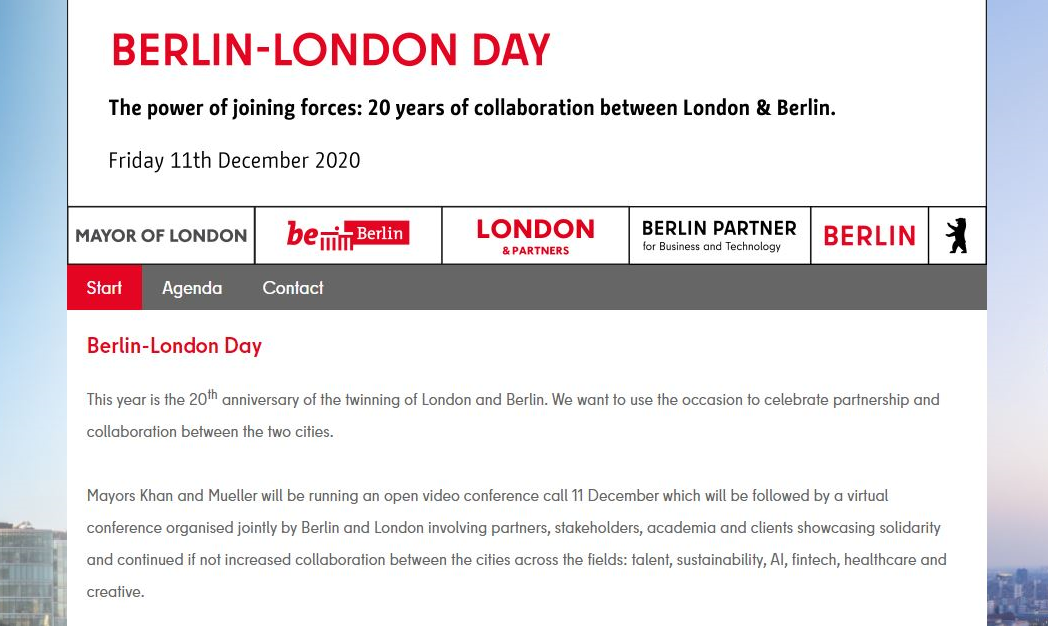The image size is (1048, 626).
Task: Open the Contact tab
Action: 293,287
